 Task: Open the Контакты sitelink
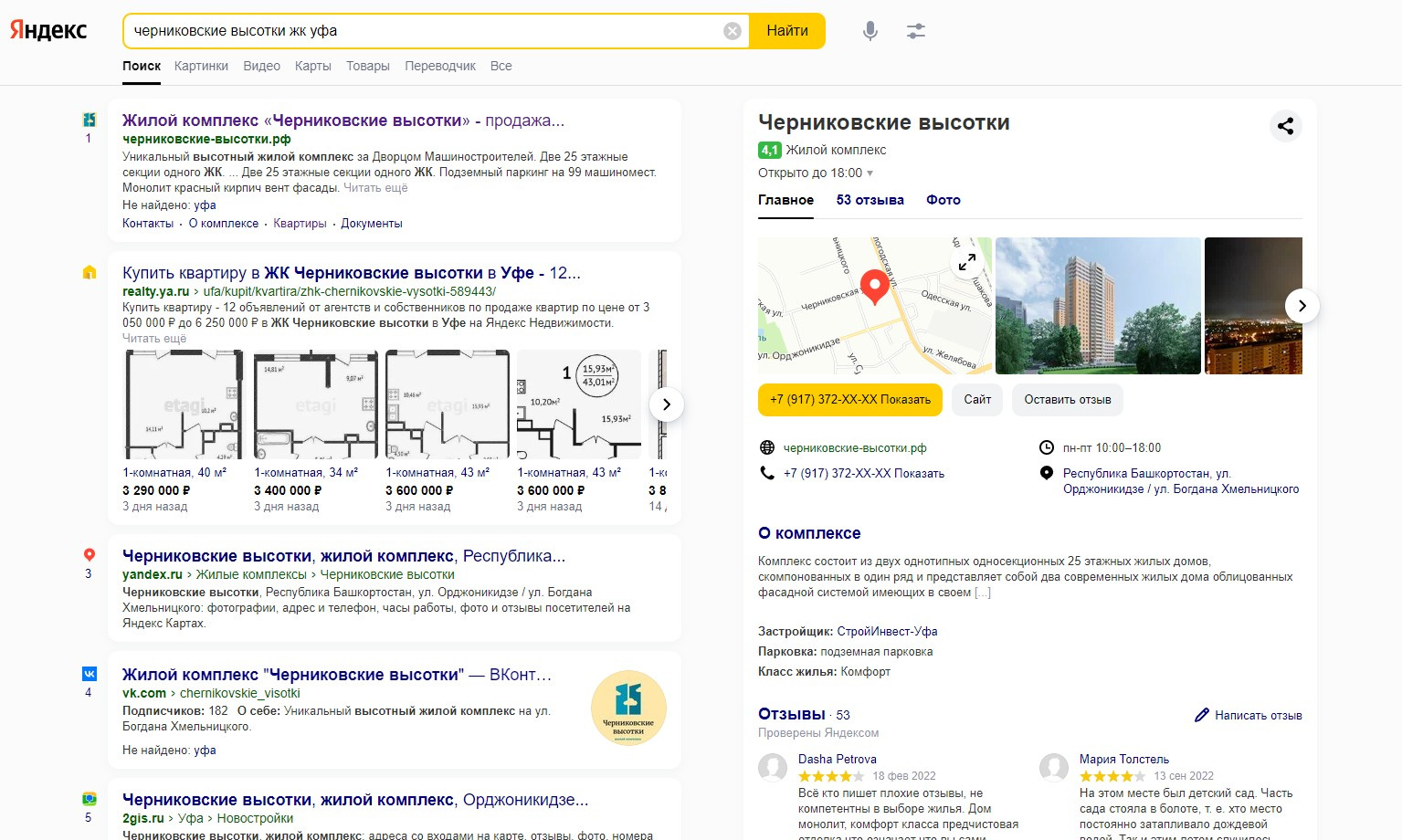pyautogui.click(x=148, y=224)
